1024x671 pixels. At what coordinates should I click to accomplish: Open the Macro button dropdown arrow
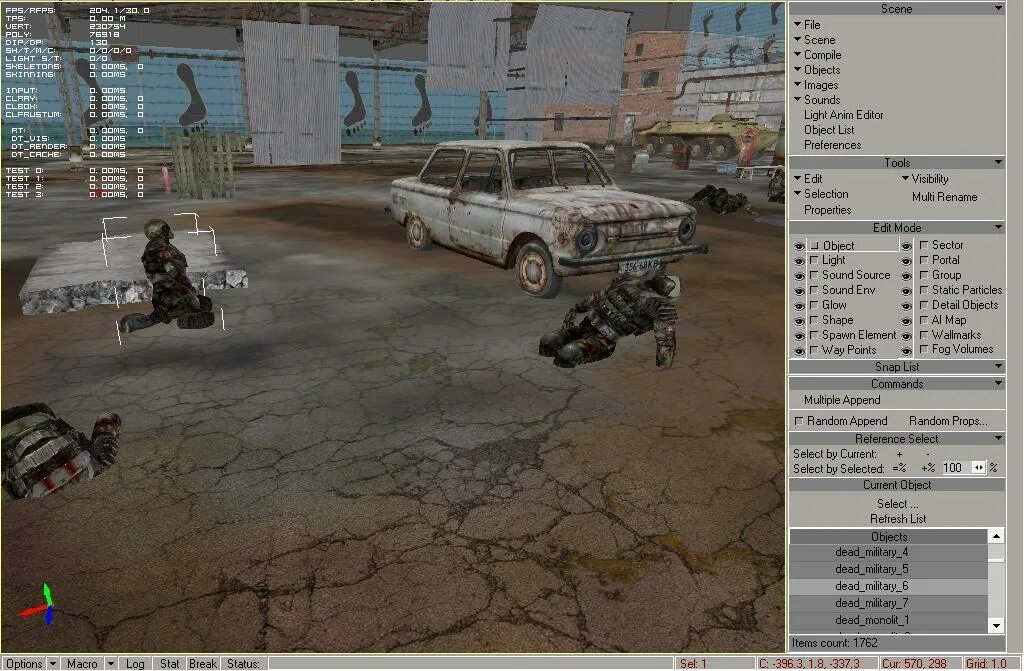tap(110, 663)
